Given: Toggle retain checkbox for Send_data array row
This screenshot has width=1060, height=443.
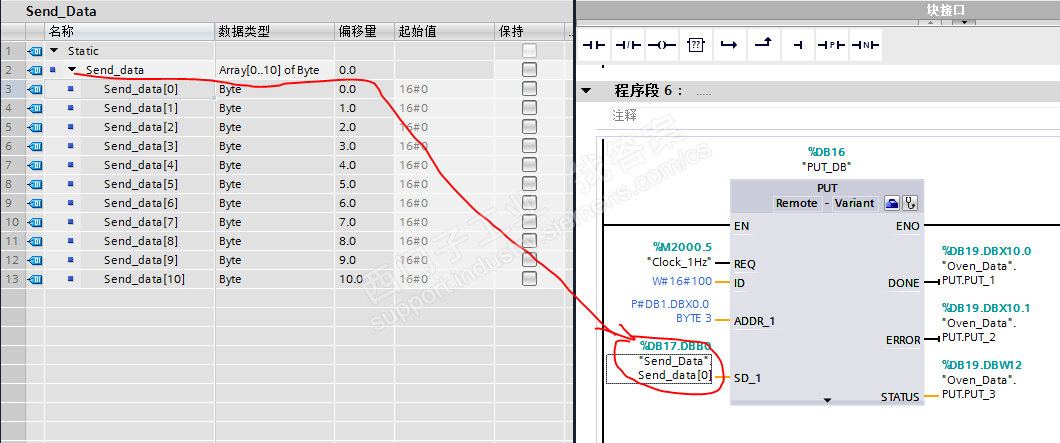Looking at the screenshot, I should [x=529, y=70].
